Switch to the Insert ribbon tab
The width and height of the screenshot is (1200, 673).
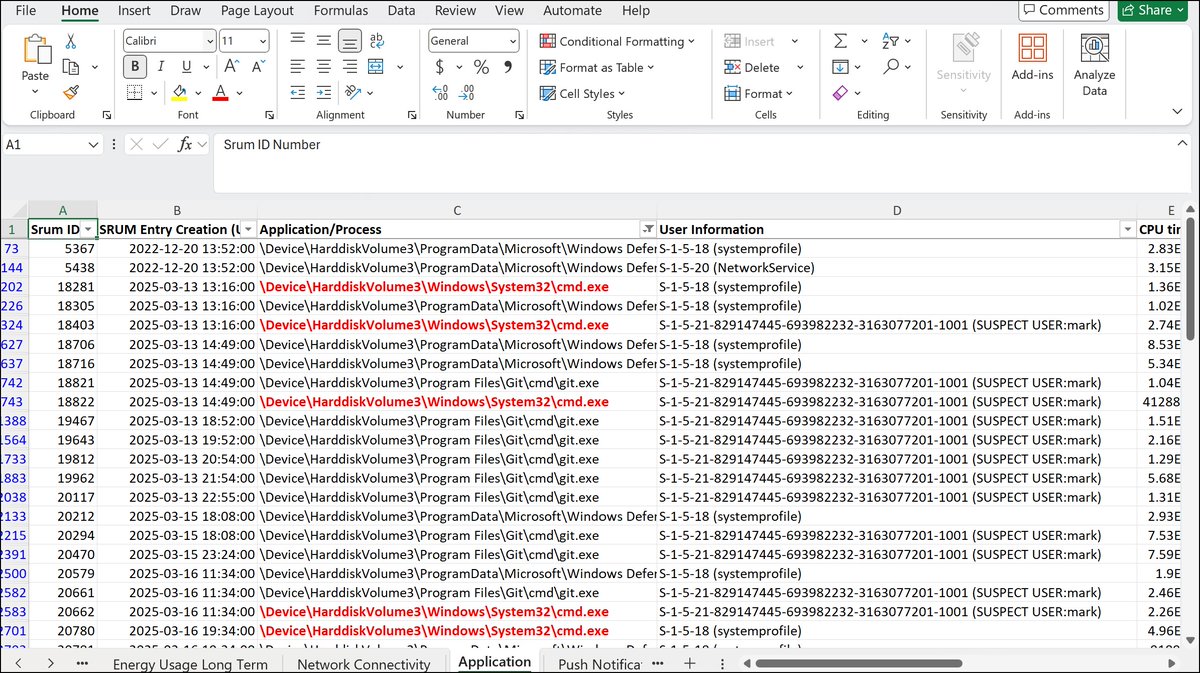pos(135,11)
